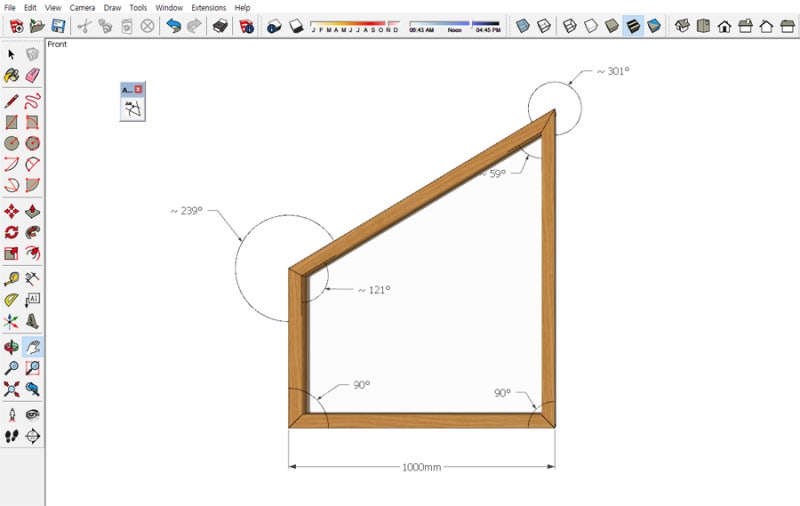The image size is (800, 506).
Task: Select the Zoom magnifier tool
Action: pos(11,368)
